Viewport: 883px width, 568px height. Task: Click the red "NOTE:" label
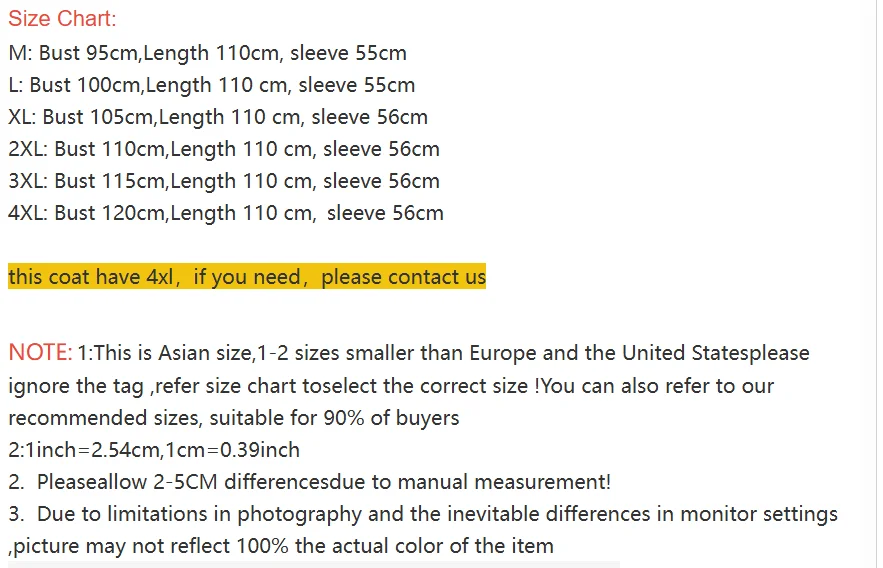tap(40, 353)
